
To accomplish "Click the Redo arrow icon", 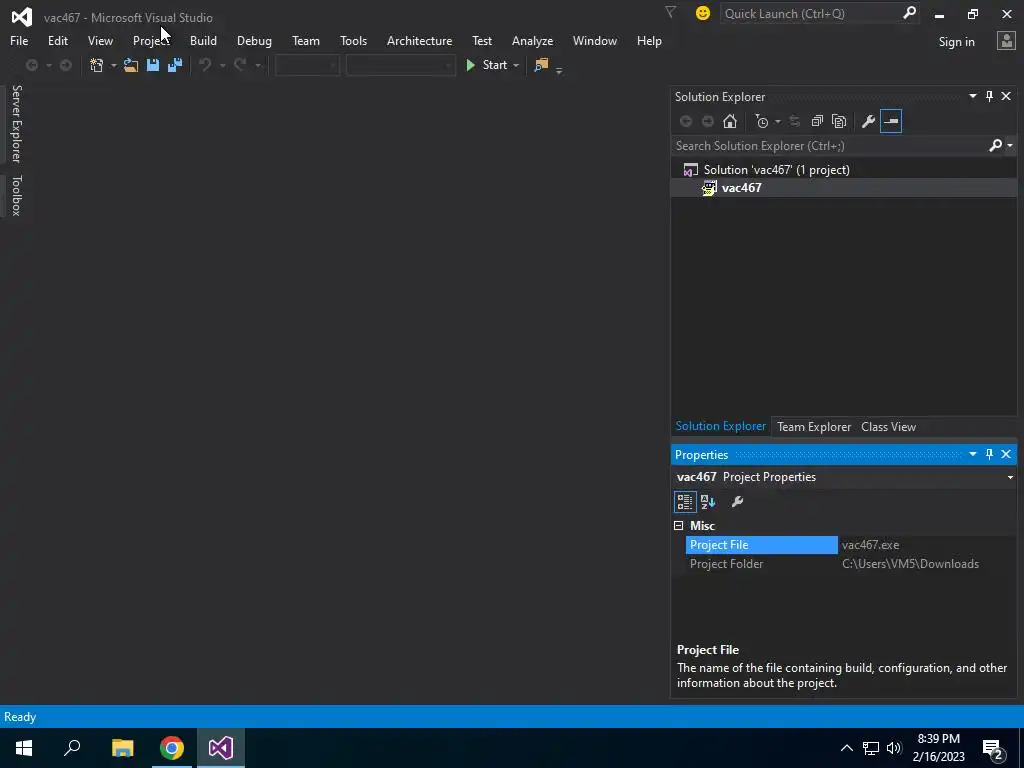I will (x=240, y=65).
